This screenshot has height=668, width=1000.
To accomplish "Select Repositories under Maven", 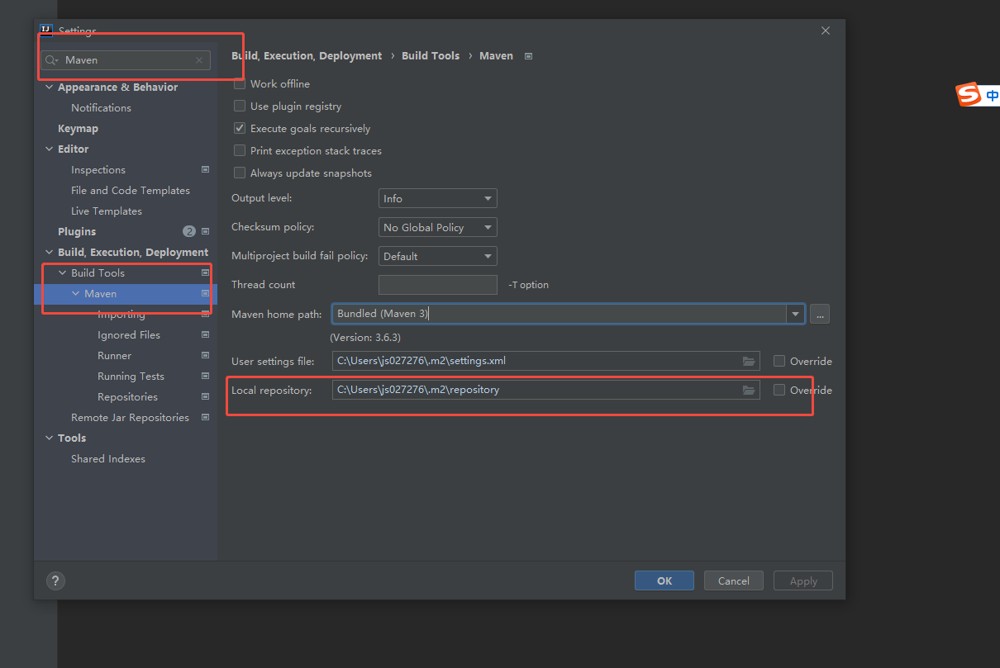I will pos(128,397).
